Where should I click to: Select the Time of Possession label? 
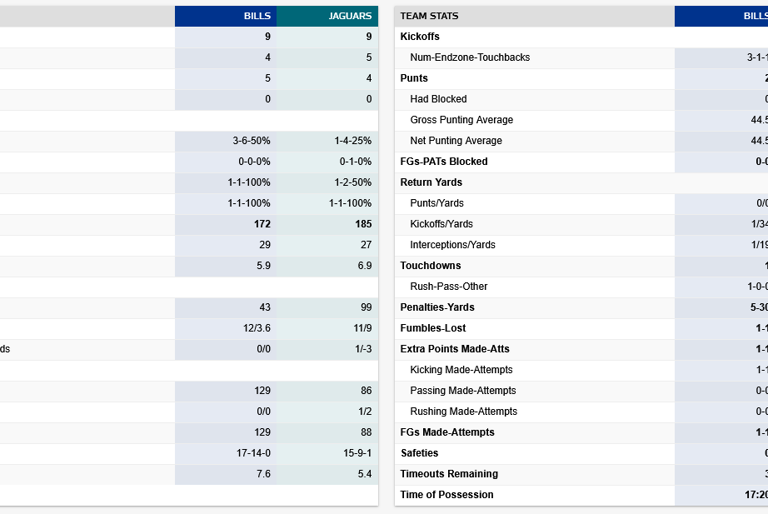446,495
